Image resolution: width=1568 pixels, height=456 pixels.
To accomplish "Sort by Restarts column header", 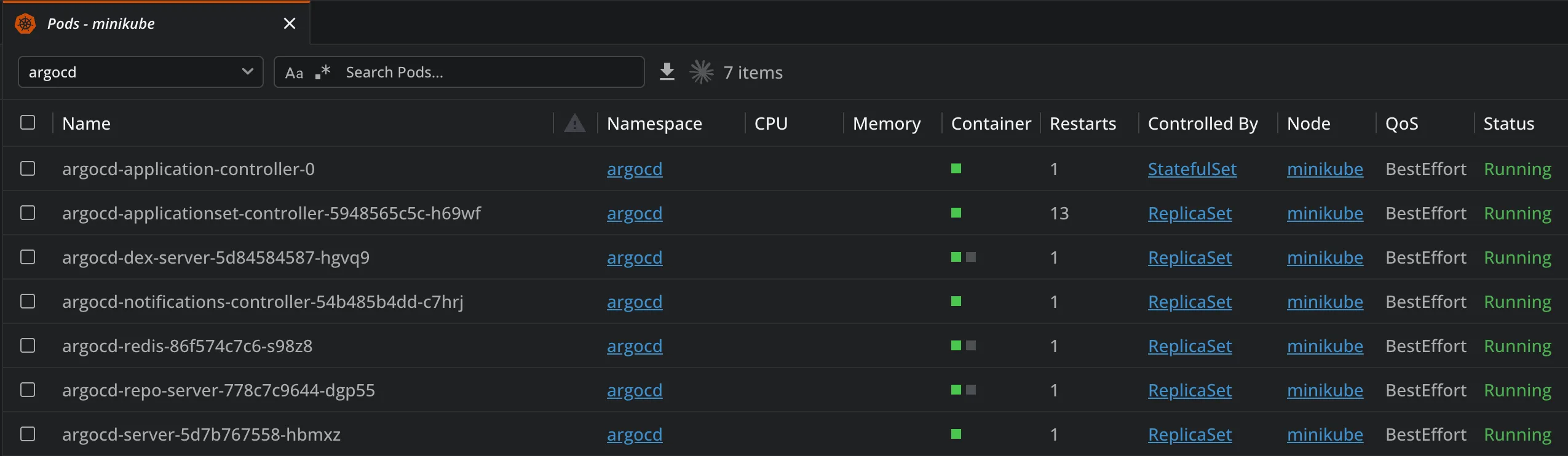I will point(1083,124).
